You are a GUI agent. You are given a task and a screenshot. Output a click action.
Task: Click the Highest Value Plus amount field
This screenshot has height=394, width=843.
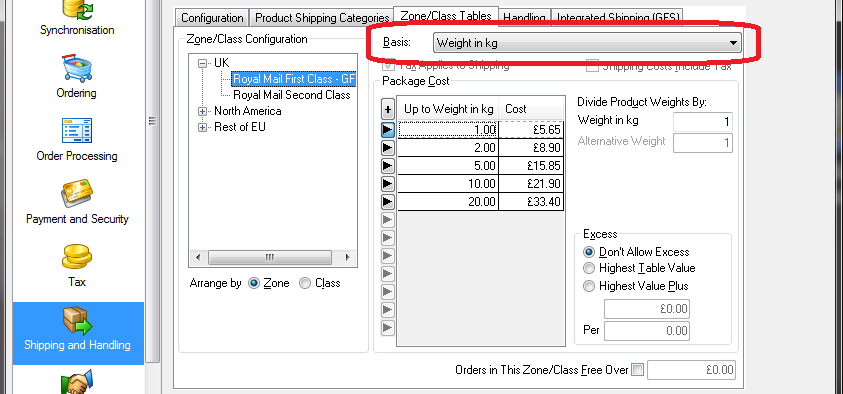[x=647, y=310]
